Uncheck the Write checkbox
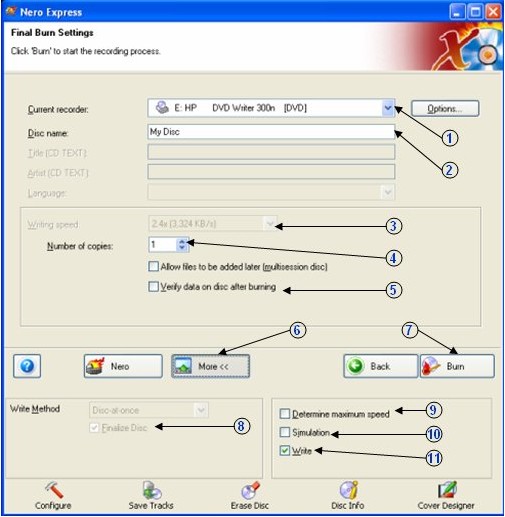 tap(285, 451)
